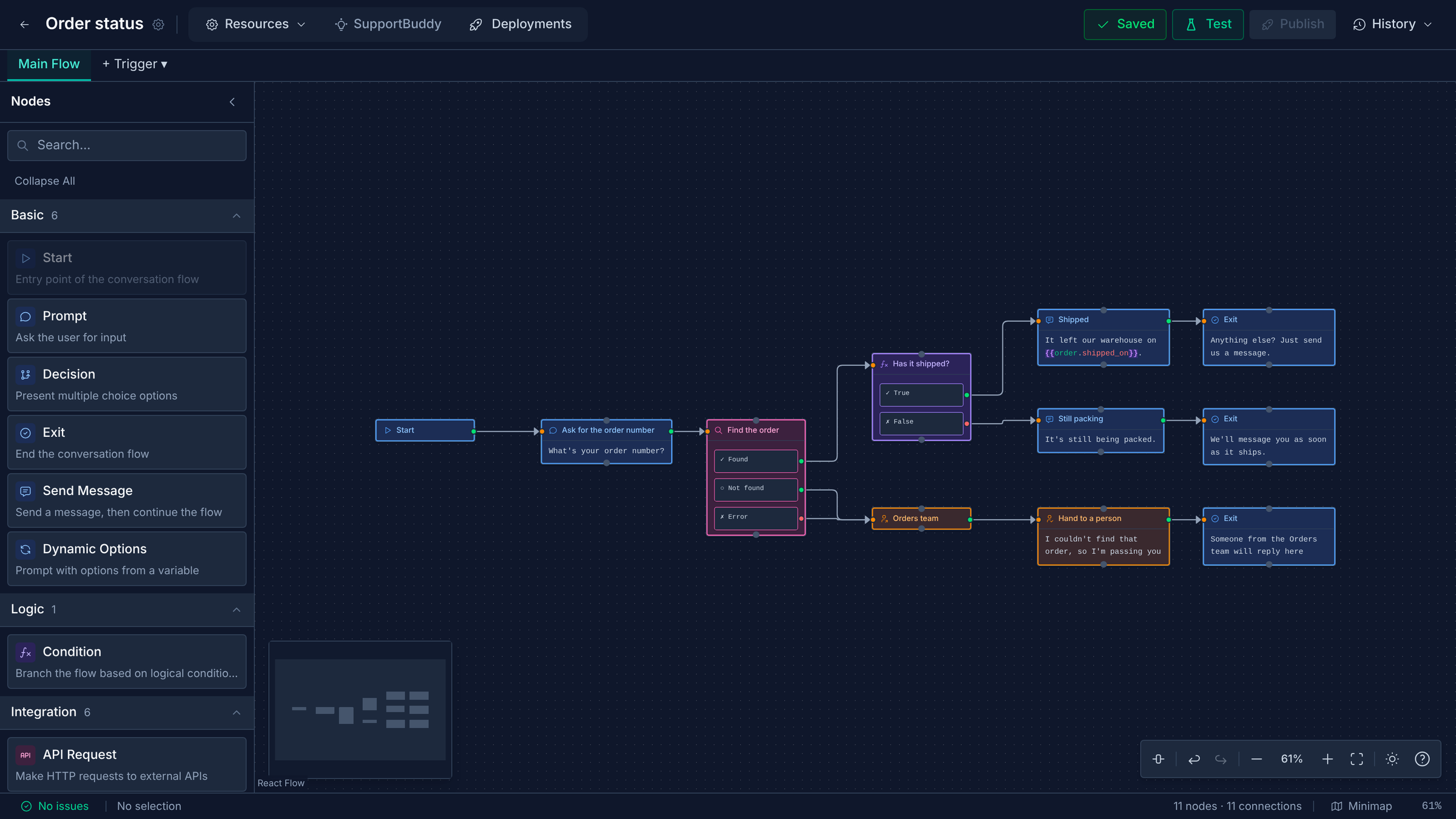Toggle theme with the sun icon
This screenshot has height=819, width=1456.
coord(1392,759)
